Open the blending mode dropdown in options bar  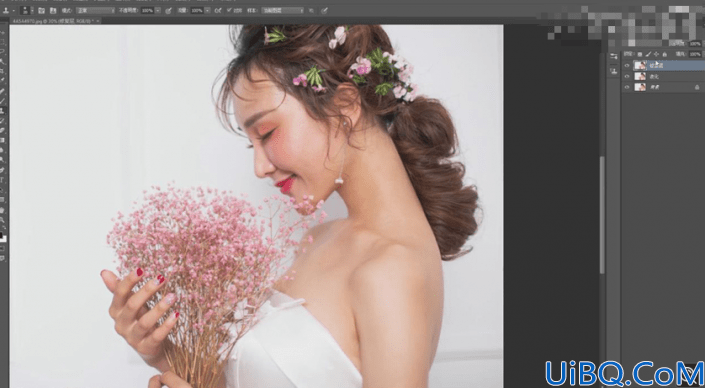[x=95, y=10]
